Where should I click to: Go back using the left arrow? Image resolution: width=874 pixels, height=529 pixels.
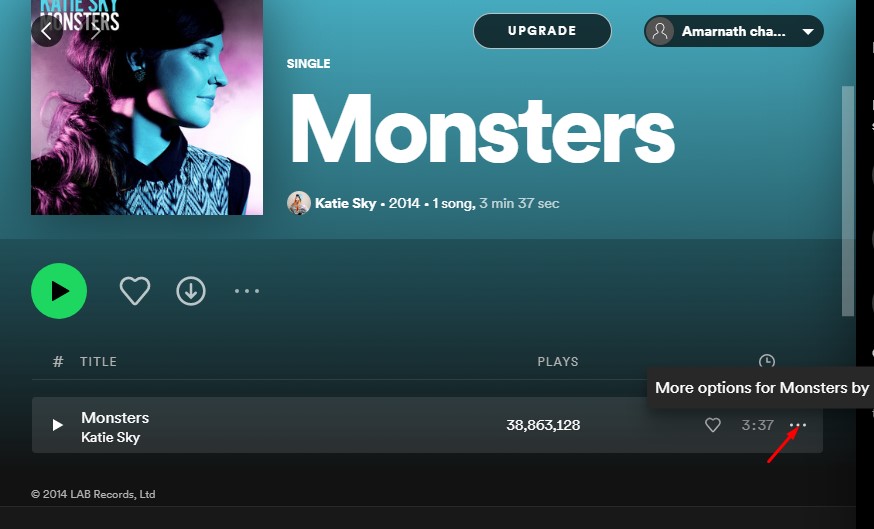tap(47, 31)
